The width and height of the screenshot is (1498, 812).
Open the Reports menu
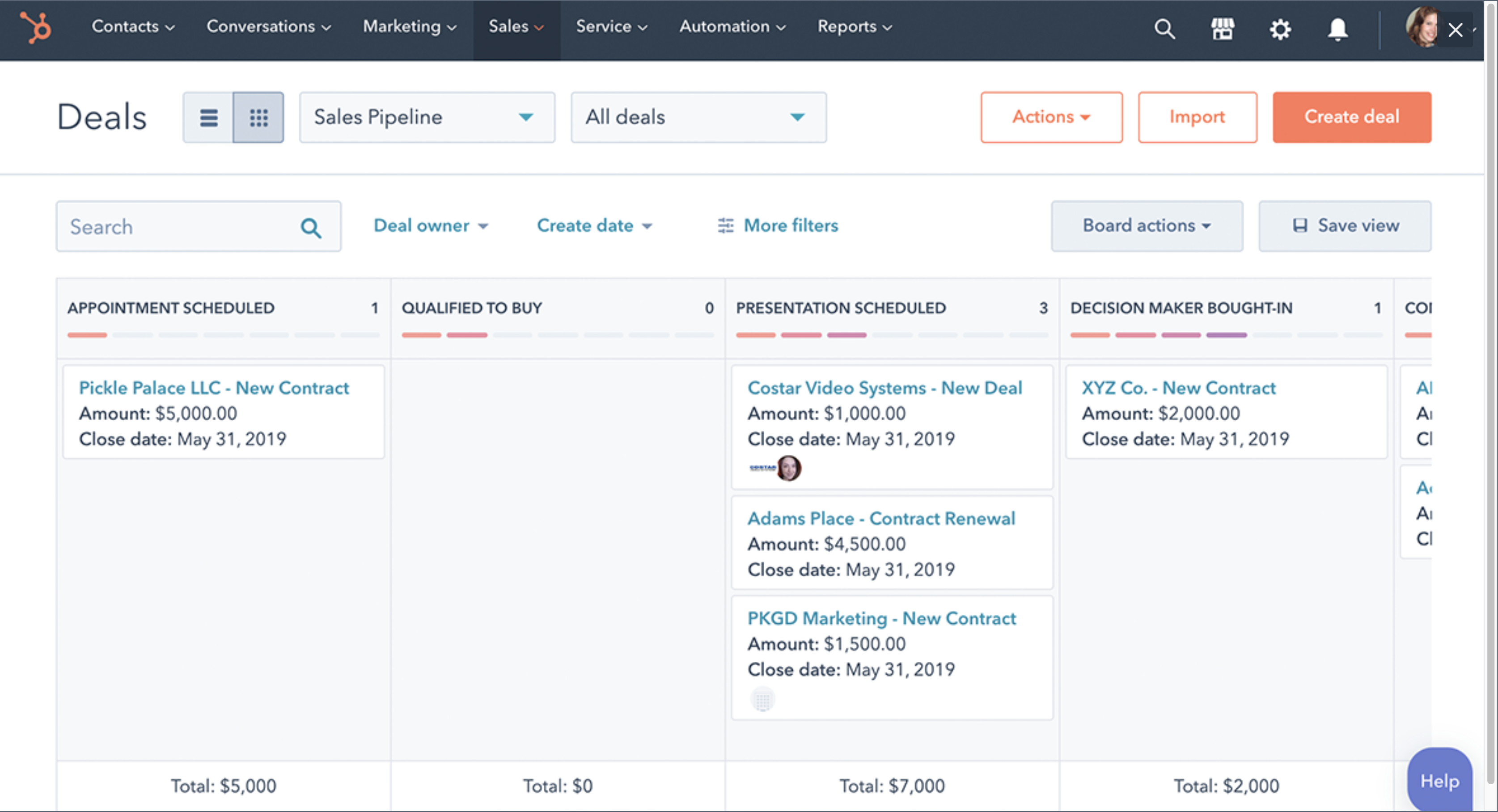[x=854, y=27]
